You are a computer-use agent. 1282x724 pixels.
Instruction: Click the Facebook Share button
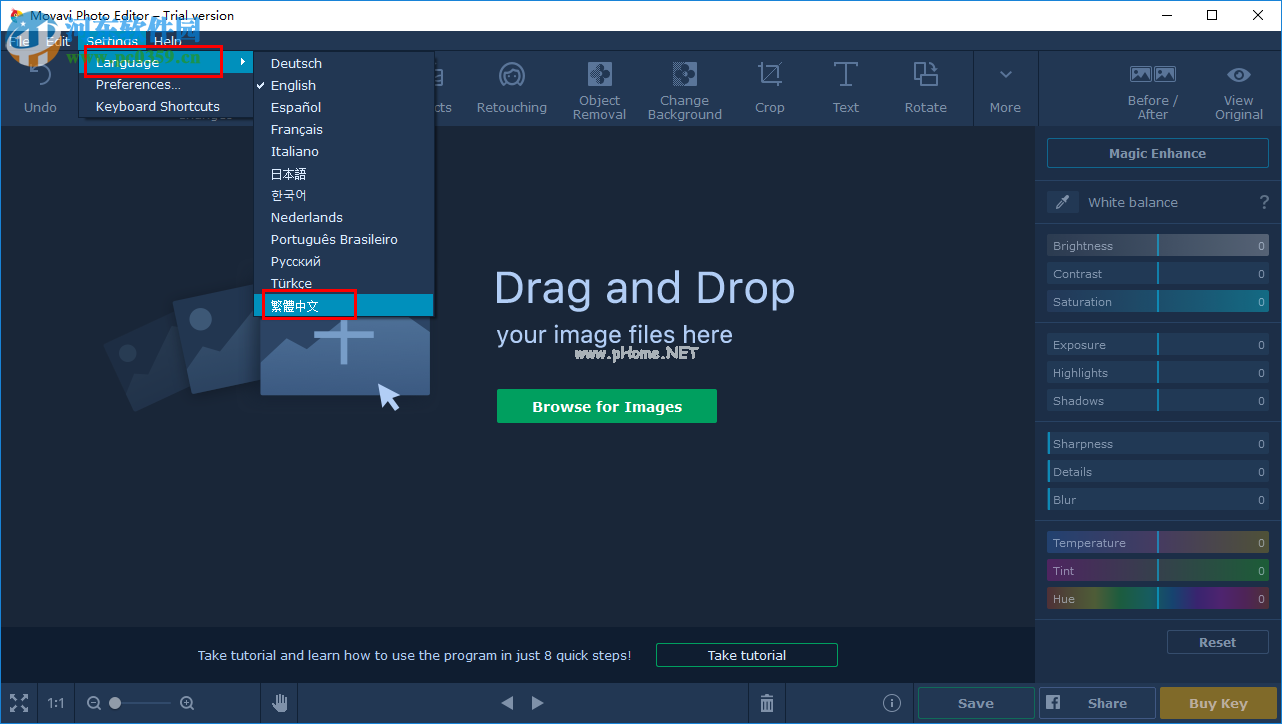tap(1097, 703)
